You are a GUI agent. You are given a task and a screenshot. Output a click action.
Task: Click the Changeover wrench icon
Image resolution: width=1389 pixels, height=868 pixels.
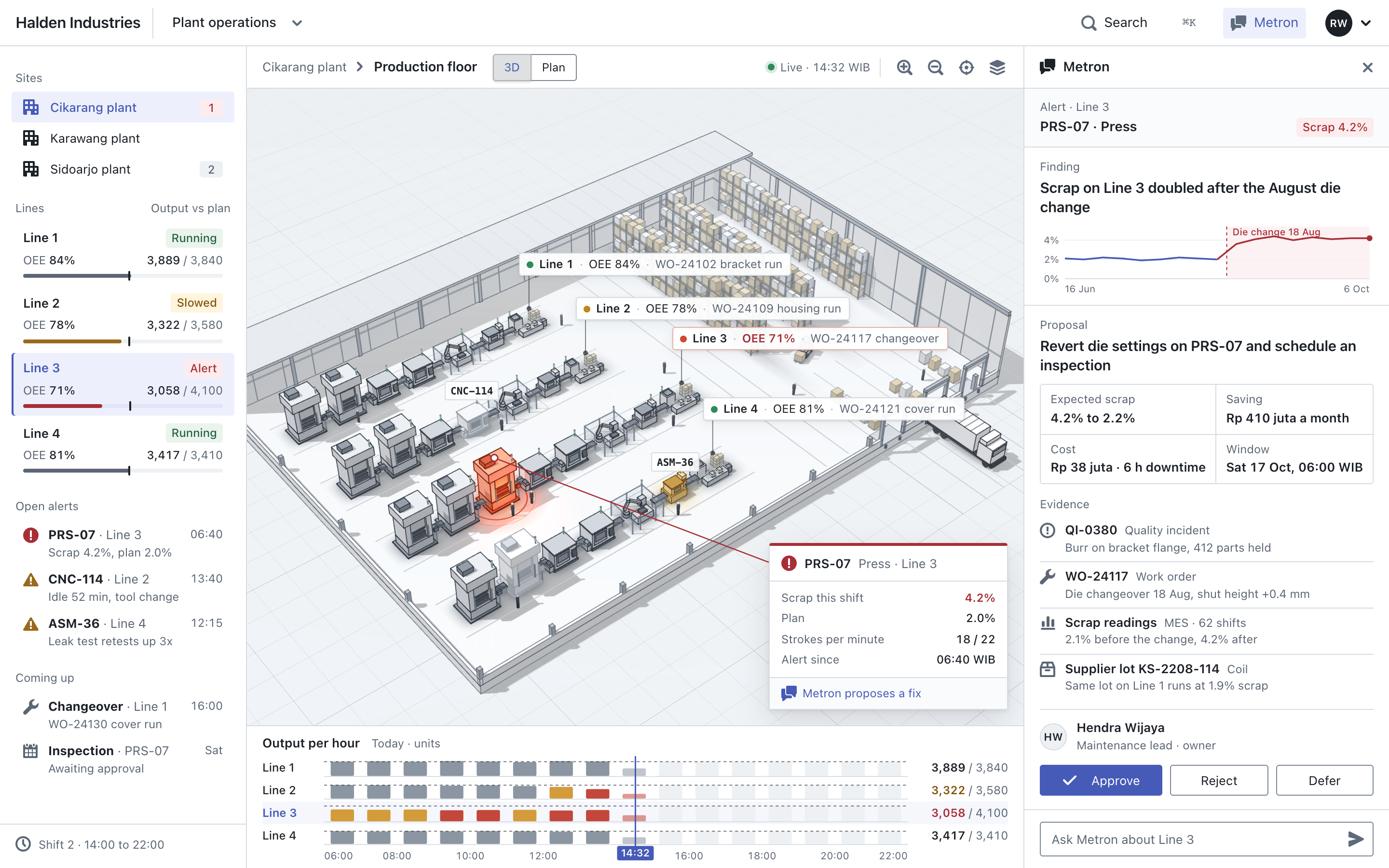(30, 706)
